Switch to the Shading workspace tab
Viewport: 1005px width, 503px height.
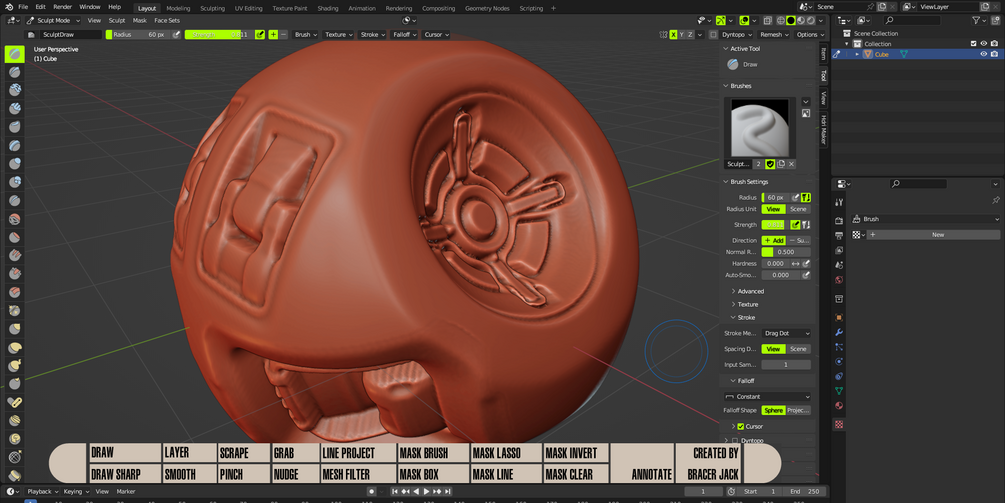point(328,8)
